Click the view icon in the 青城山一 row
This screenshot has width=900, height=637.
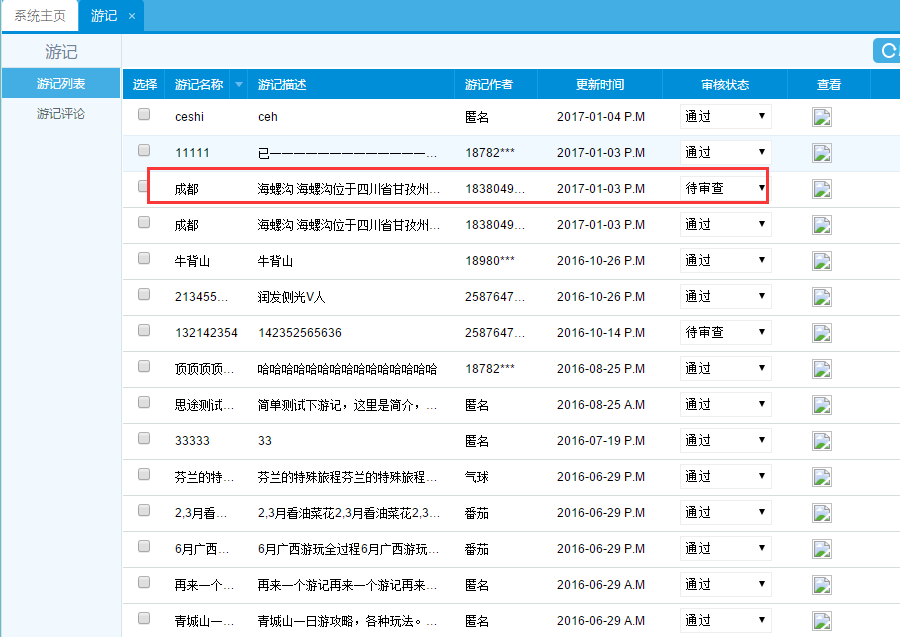[822, 621]
